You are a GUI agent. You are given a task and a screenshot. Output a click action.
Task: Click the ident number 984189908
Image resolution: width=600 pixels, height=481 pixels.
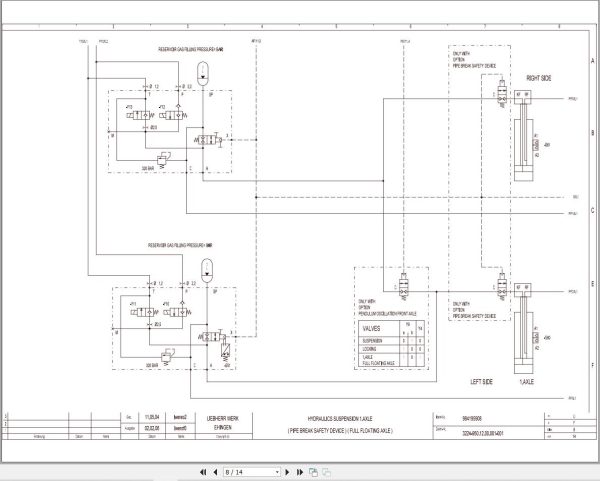tap(472, 419)
